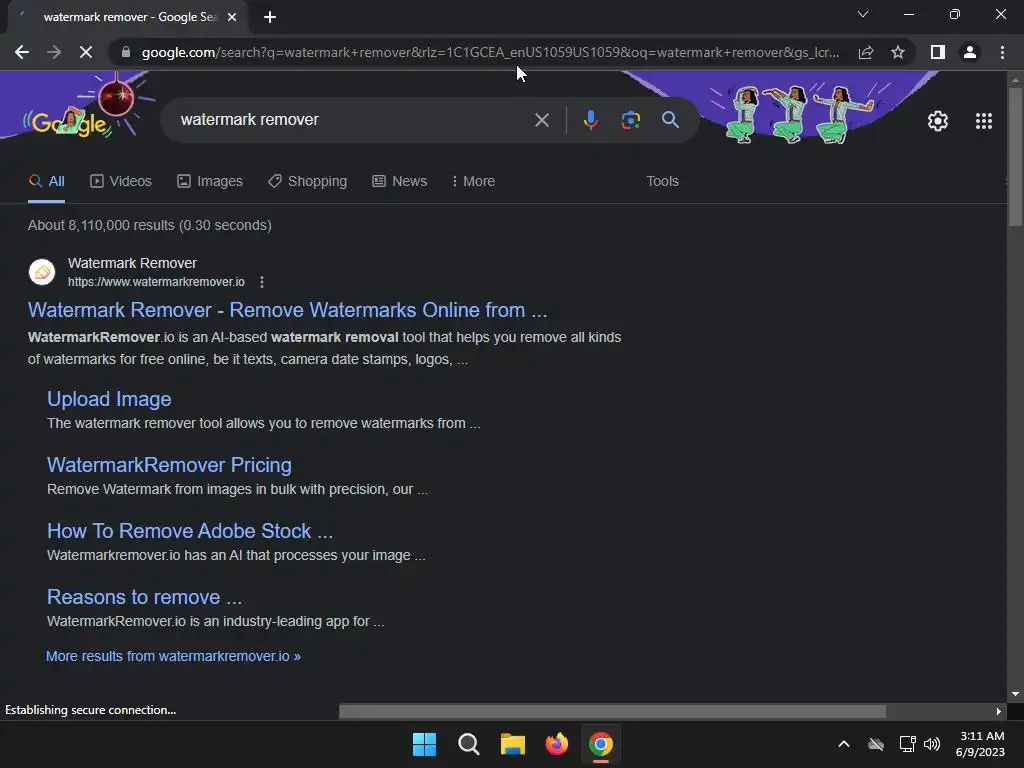
Task: Click the scroll down arrow
Action: [1015, 694]
